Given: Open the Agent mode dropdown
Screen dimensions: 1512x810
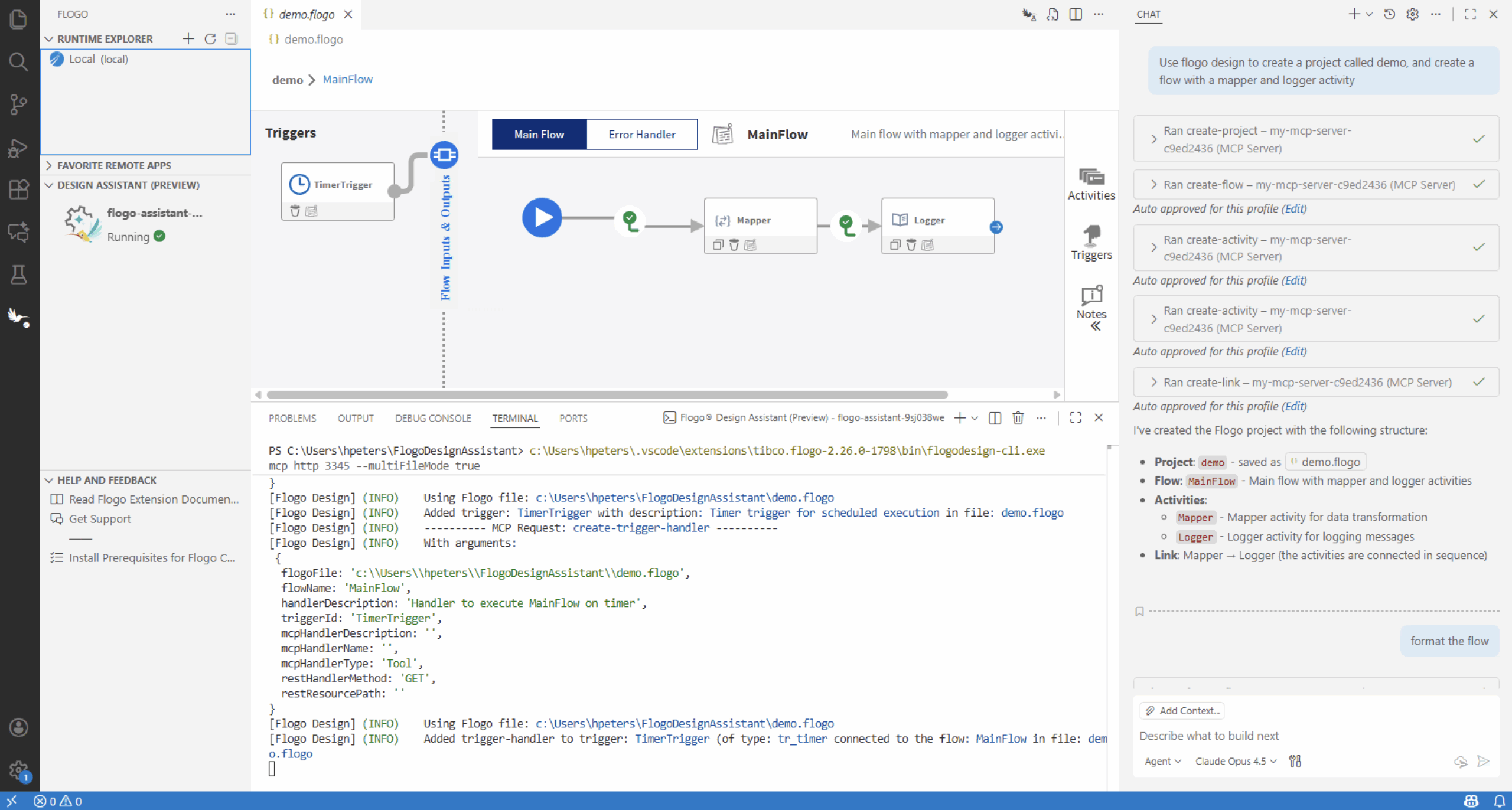Looking at the screenshot, I should [1162, 761].
